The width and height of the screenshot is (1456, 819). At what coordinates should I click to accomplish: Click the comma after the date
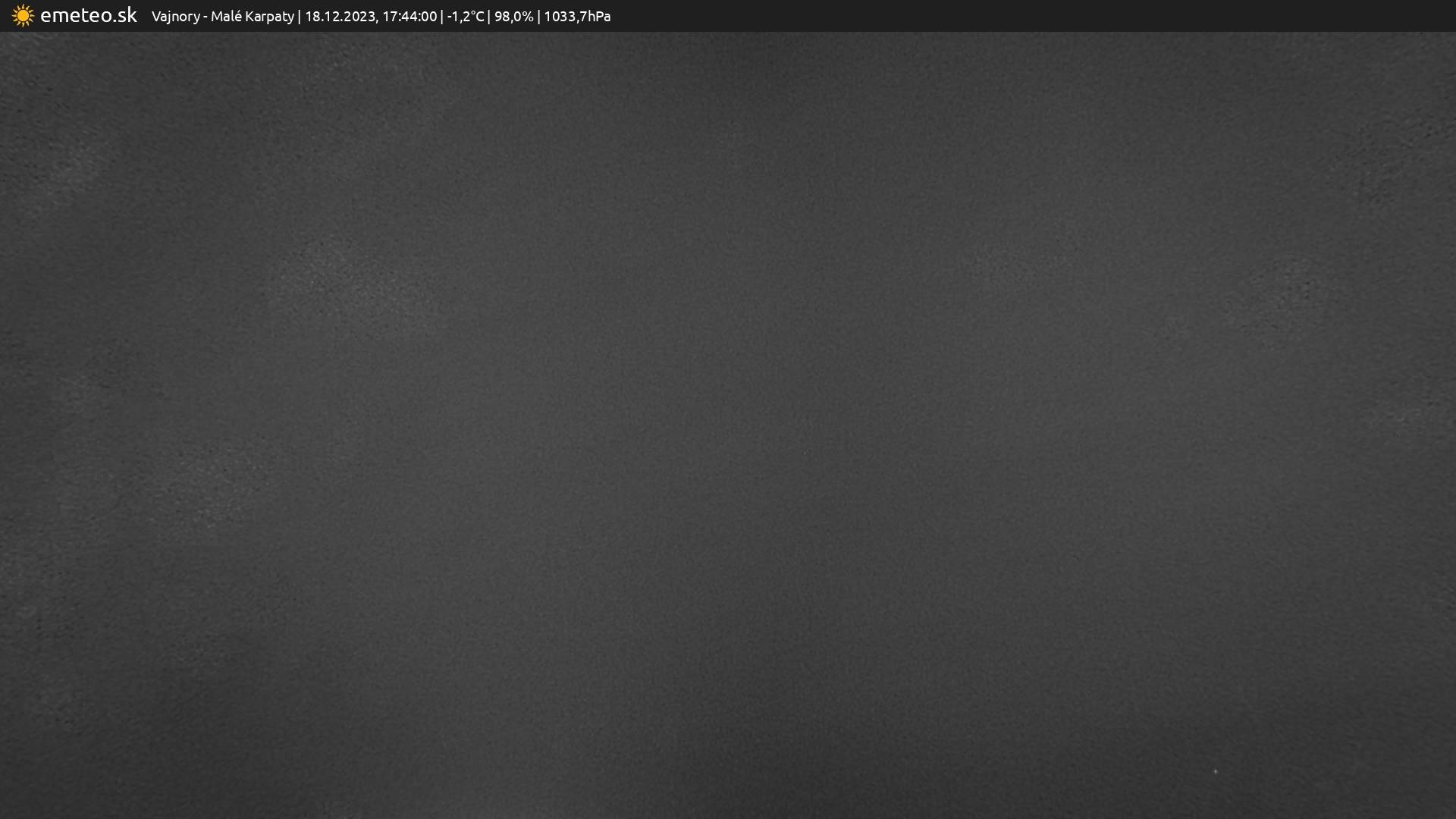(x=376, y=20)
